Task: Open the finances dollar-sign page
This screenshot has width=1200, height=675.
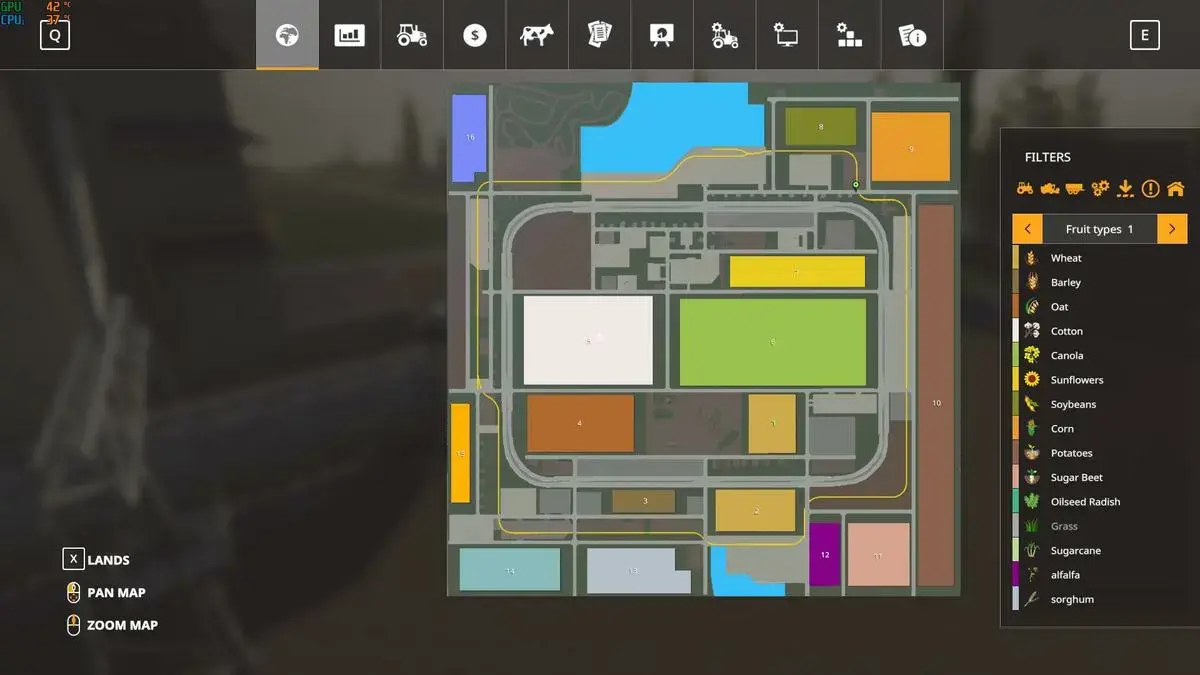Action: [474, 35]
